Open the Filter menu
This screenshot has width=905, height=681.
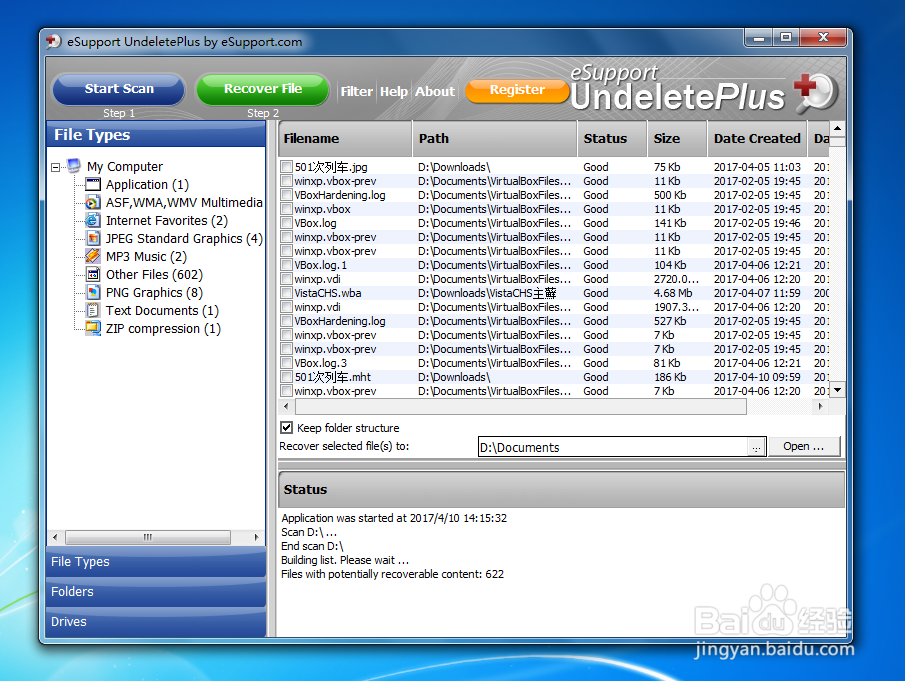[x=357, y=91]
